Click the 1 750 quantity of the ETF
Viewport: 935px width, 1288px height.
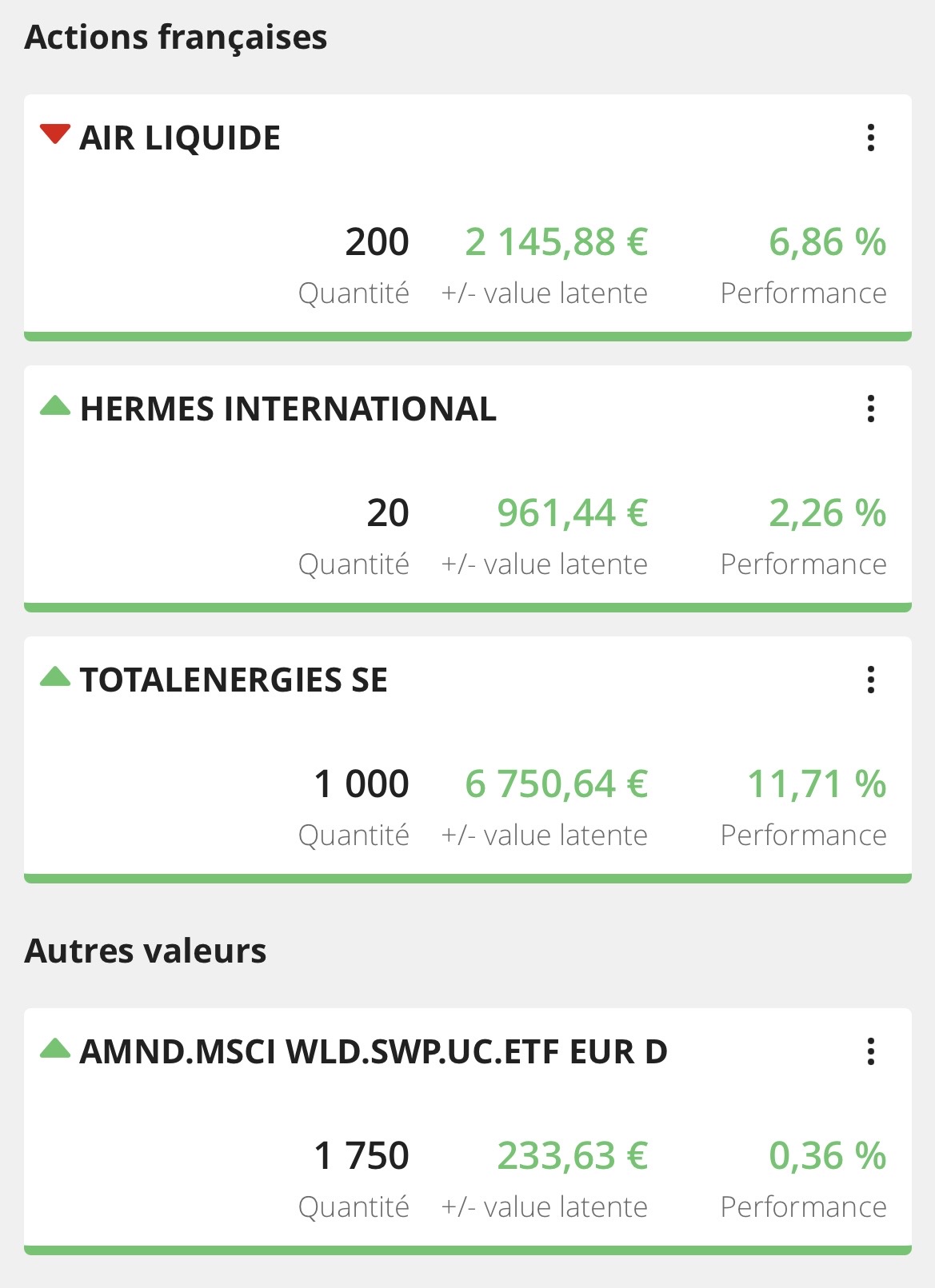(x=362, y=1156)
